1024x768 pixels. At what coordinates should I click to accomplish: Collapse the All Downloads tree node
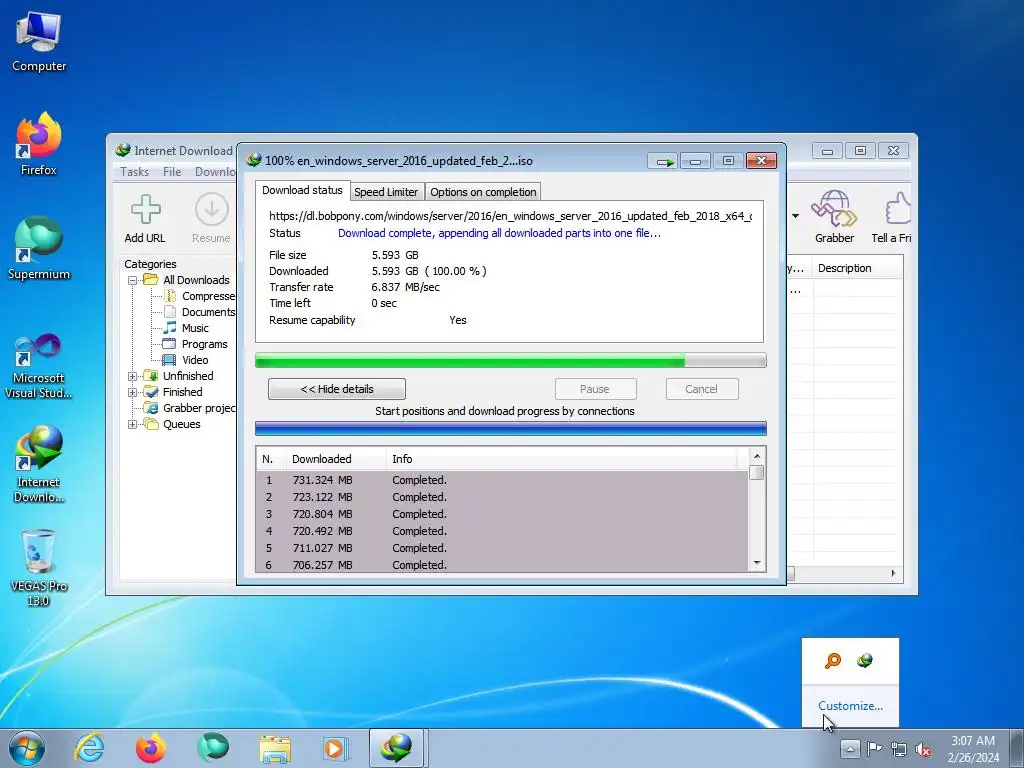click(x=133, y=280)
